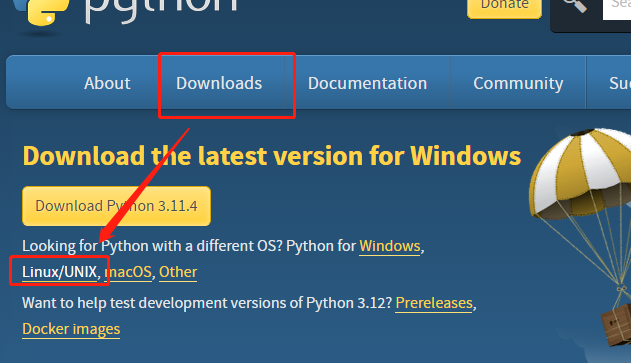This screenshot has width=631, height=363.
Task: Open the Downloads menu
Action: [219, 83]
